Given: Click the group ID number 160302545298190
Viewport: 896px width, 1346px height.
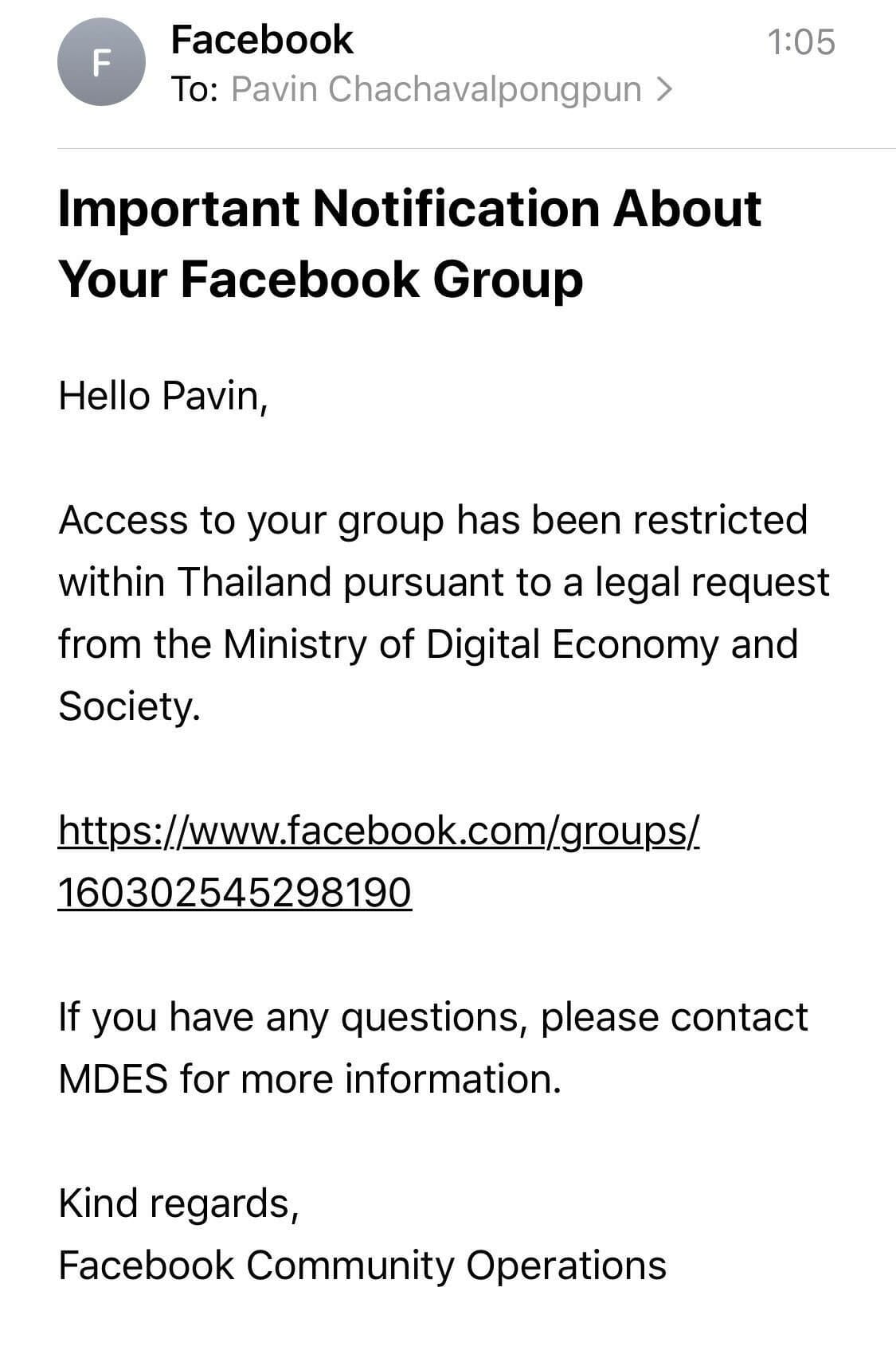Looking at the screenshot, I should tap(235, 893).
